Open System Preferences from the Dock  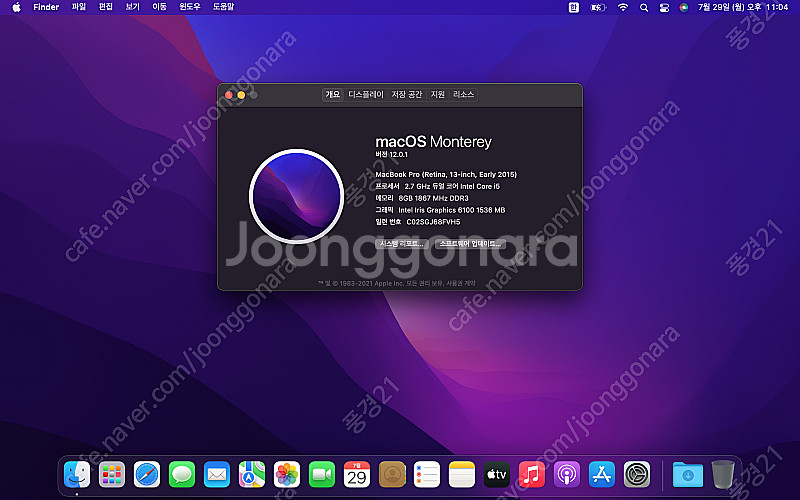coord(637,474)
